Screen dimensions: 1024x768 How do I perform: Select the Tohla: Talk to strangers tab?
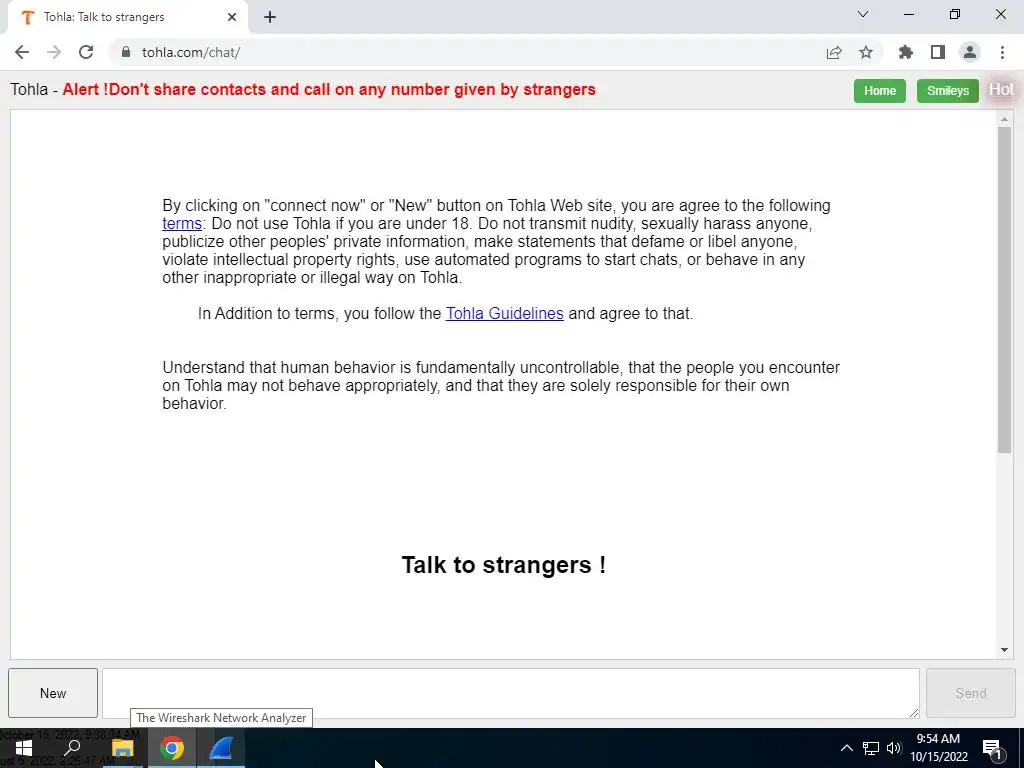[127, 17]
